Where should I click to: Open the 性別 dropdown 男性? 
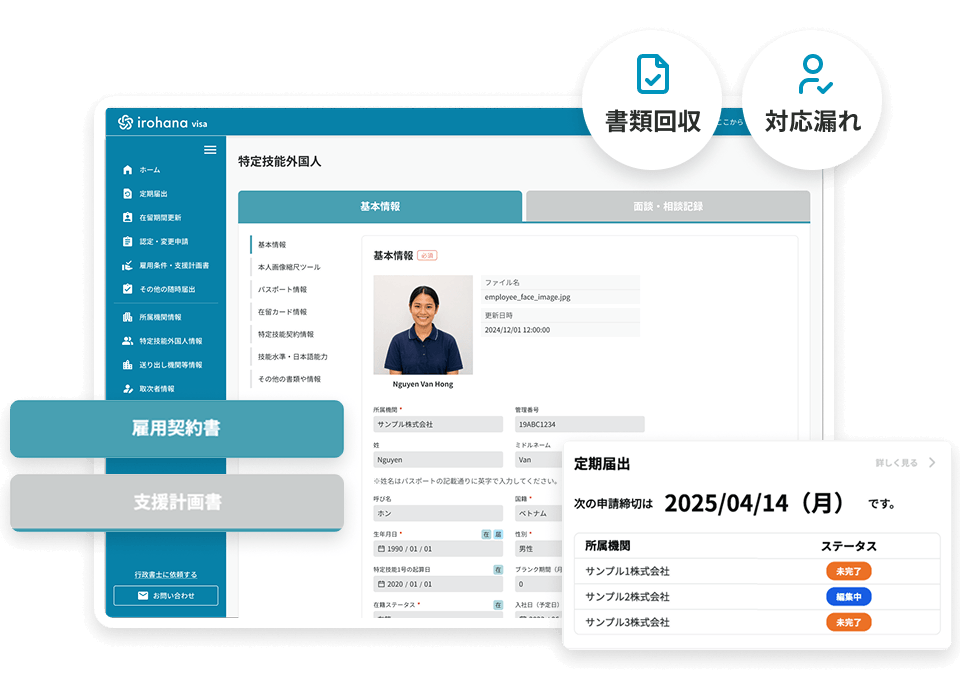pos(539,549)
